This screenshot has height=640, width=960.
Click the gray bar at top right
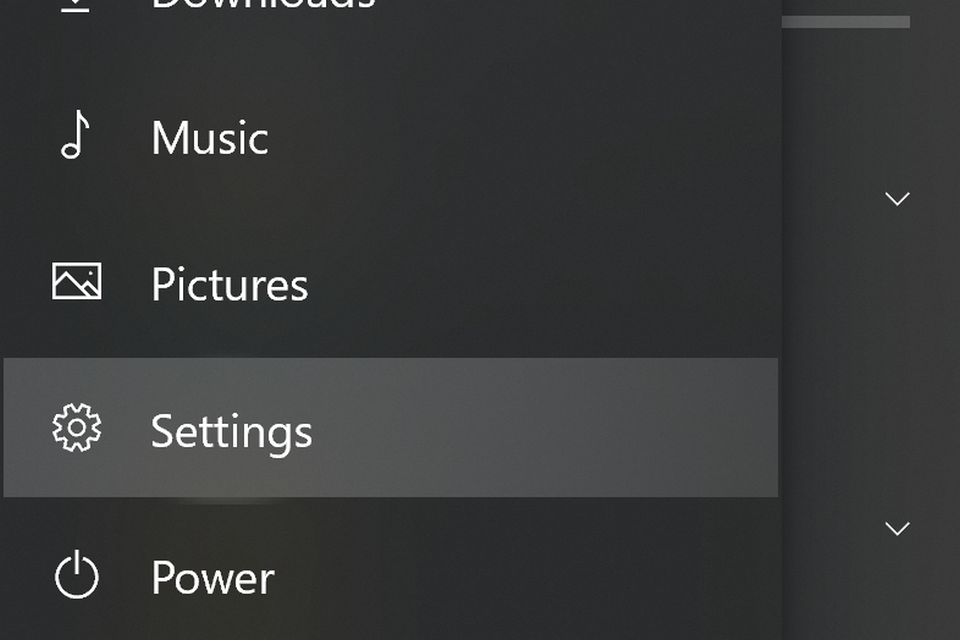click(845, 21)
